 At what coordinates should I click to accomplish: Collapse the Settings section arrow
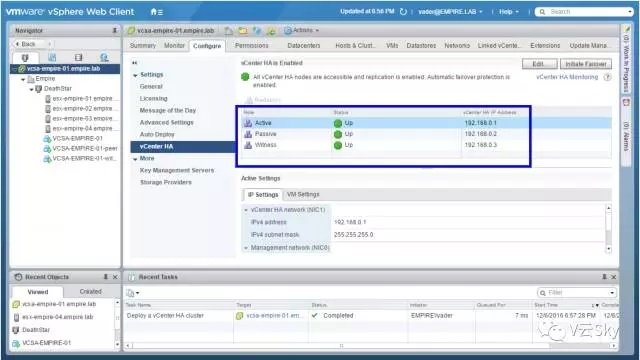point(135,75)
